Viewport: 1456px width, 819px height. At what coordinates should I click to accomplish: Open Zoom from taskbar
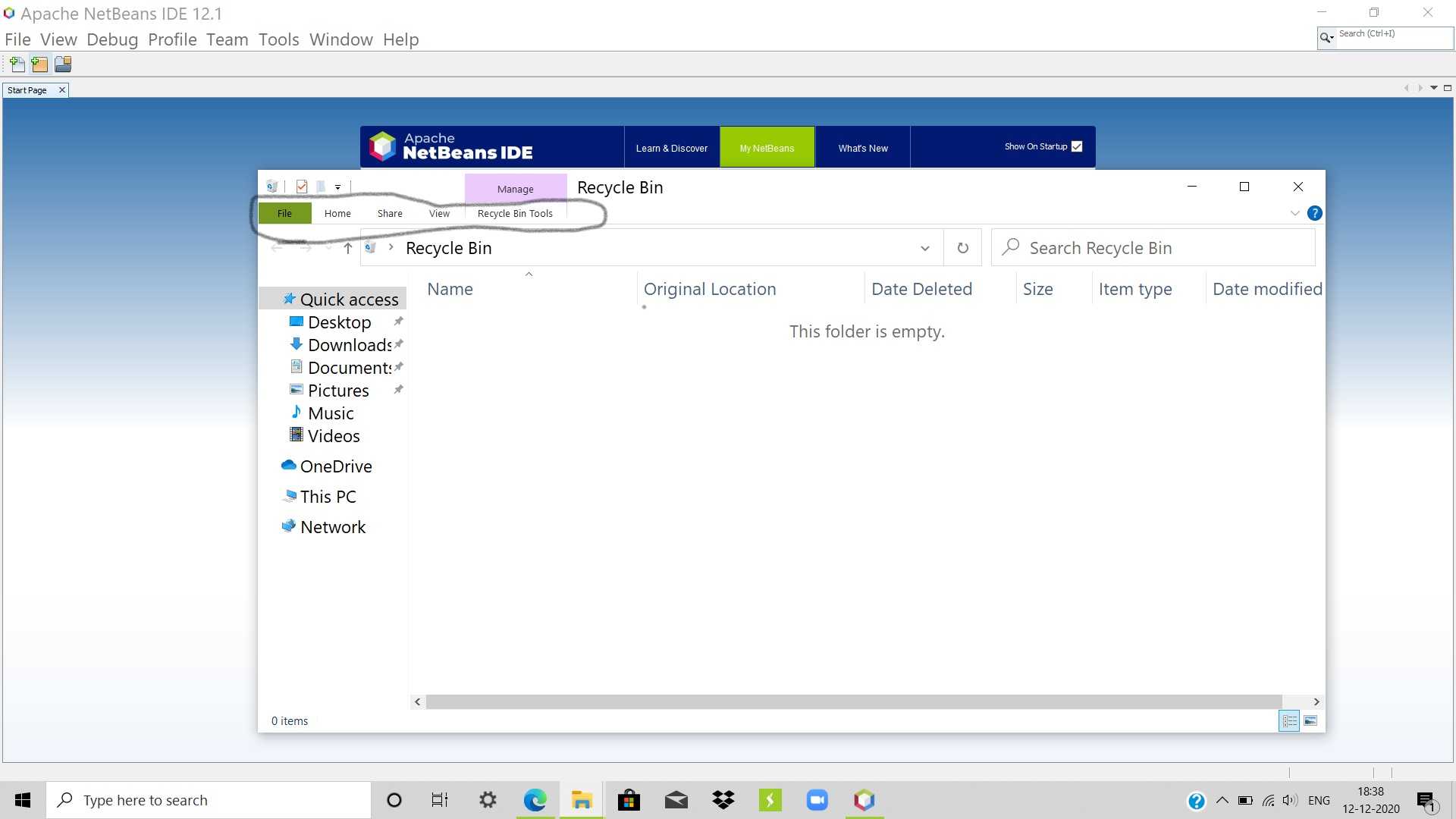[817, 800]
